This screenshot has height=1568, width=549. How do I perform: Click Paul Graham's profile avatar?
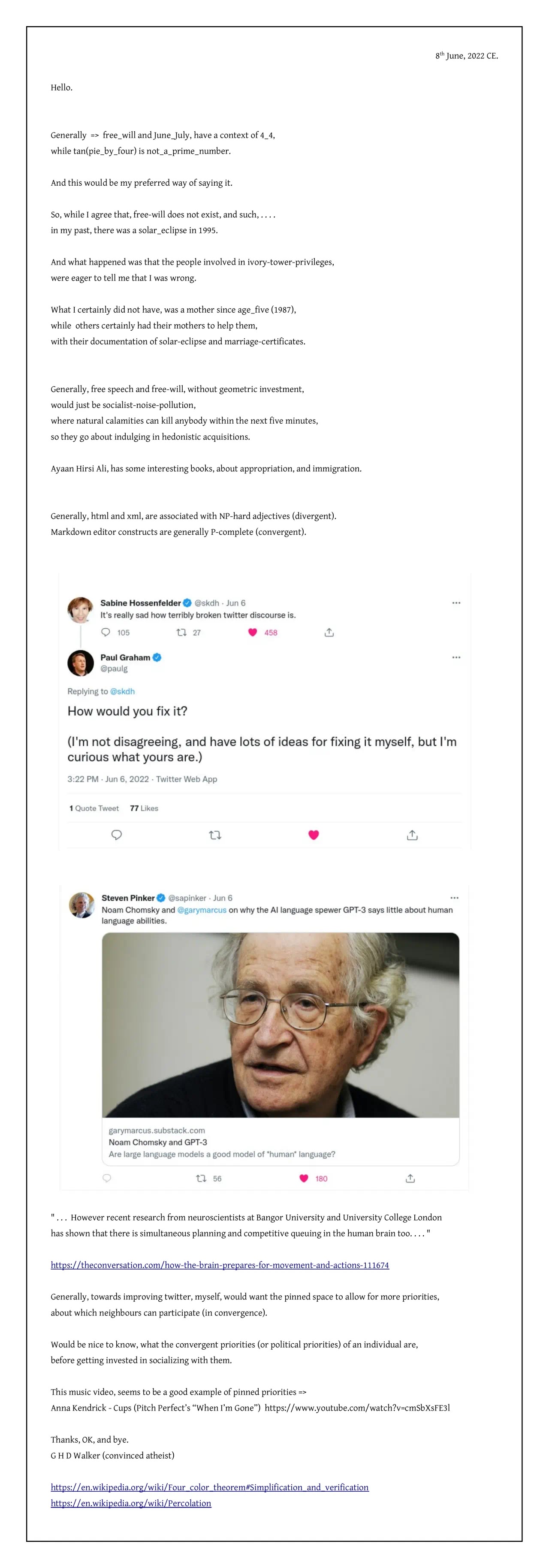[80, 663]
